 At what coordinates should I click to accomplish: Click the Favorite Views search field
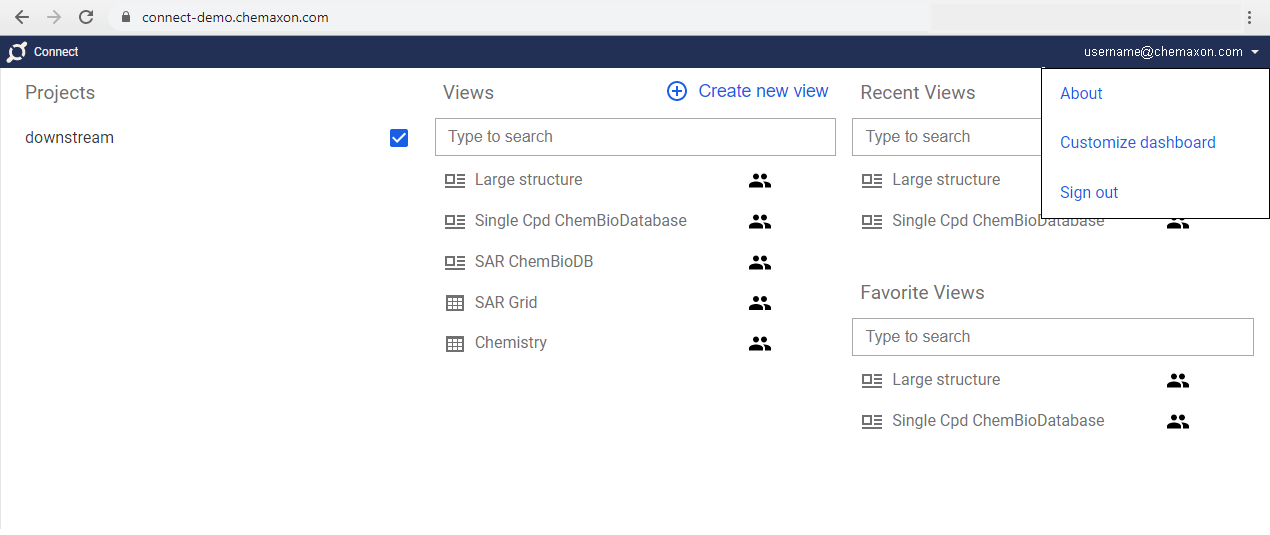coord(1052,337)
